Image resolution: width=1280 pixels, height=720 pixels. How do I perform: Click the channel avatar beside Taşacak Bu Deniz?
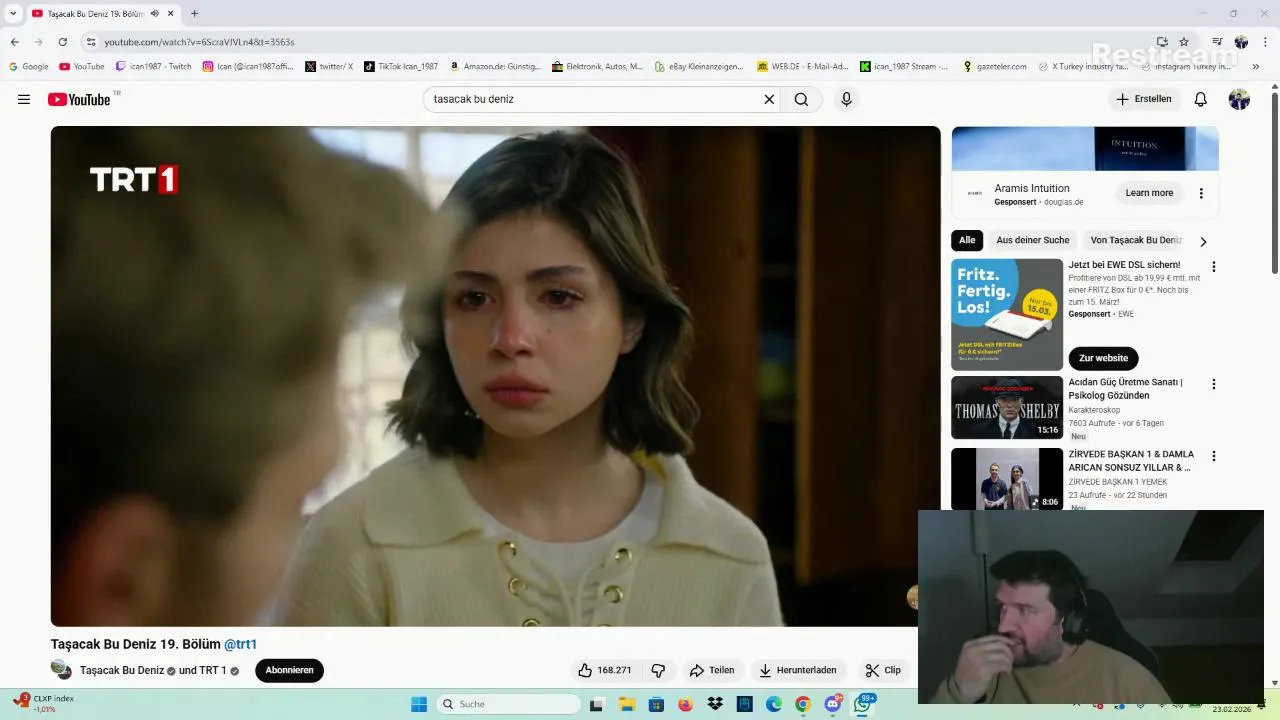[x=61, y=670]
